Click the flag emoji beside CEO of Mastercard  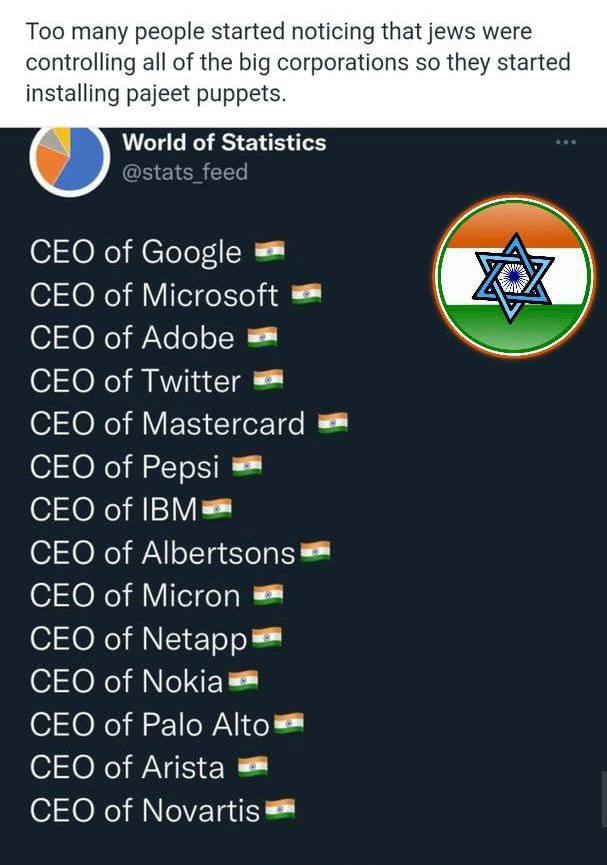tap(333, 423)
